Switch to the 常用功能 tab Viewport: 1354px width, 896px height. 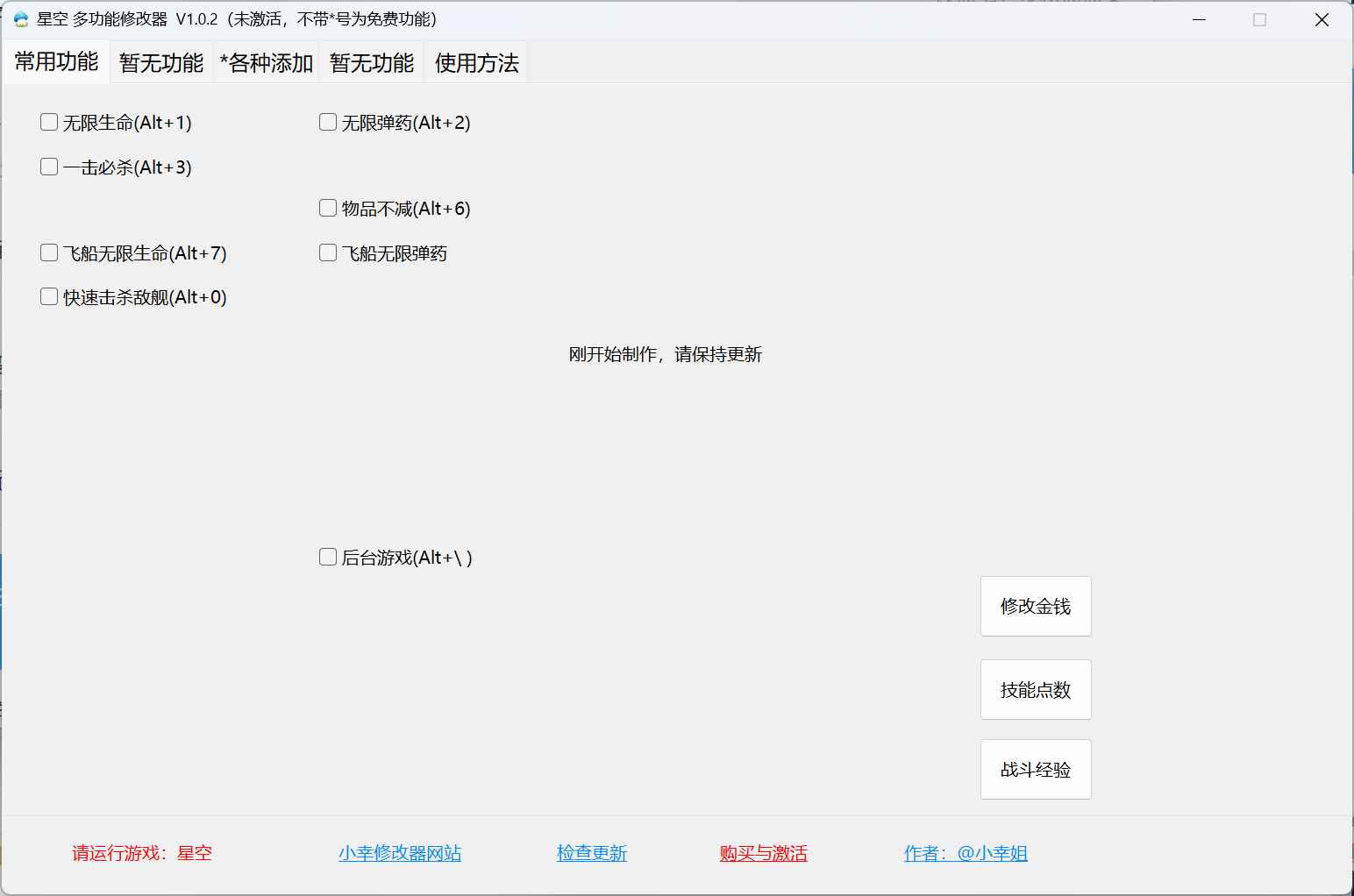tap(56, 62)
